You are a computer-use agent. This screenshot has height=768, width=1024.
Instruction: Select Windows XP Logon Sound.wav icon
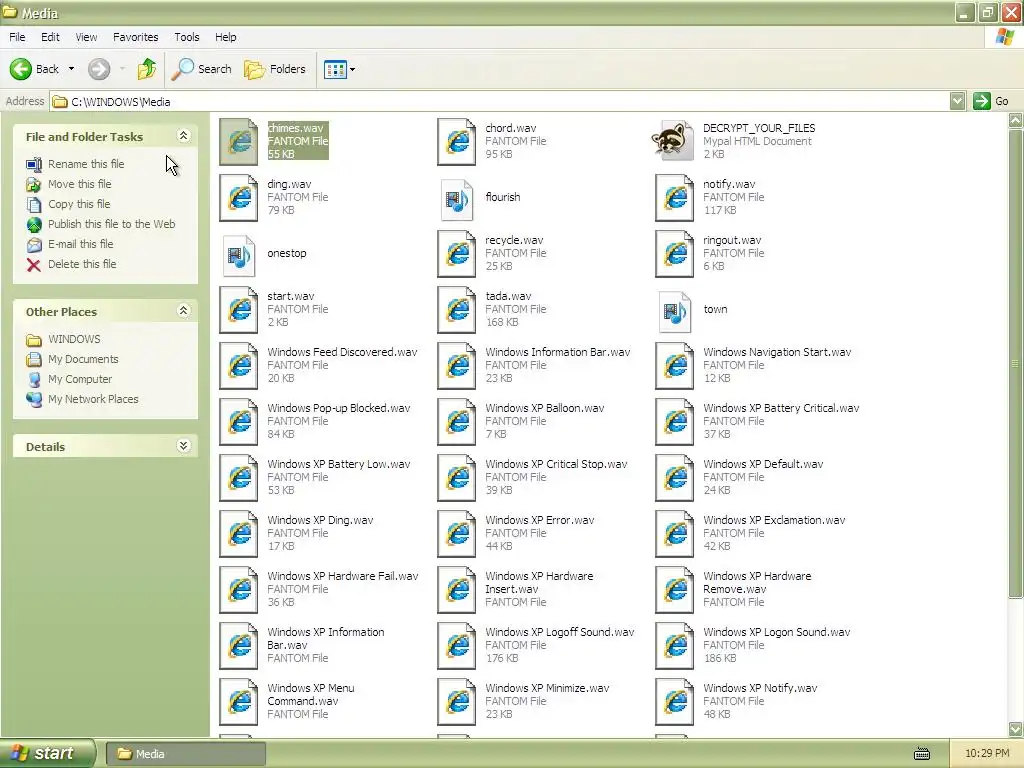(x=675, y=646)
